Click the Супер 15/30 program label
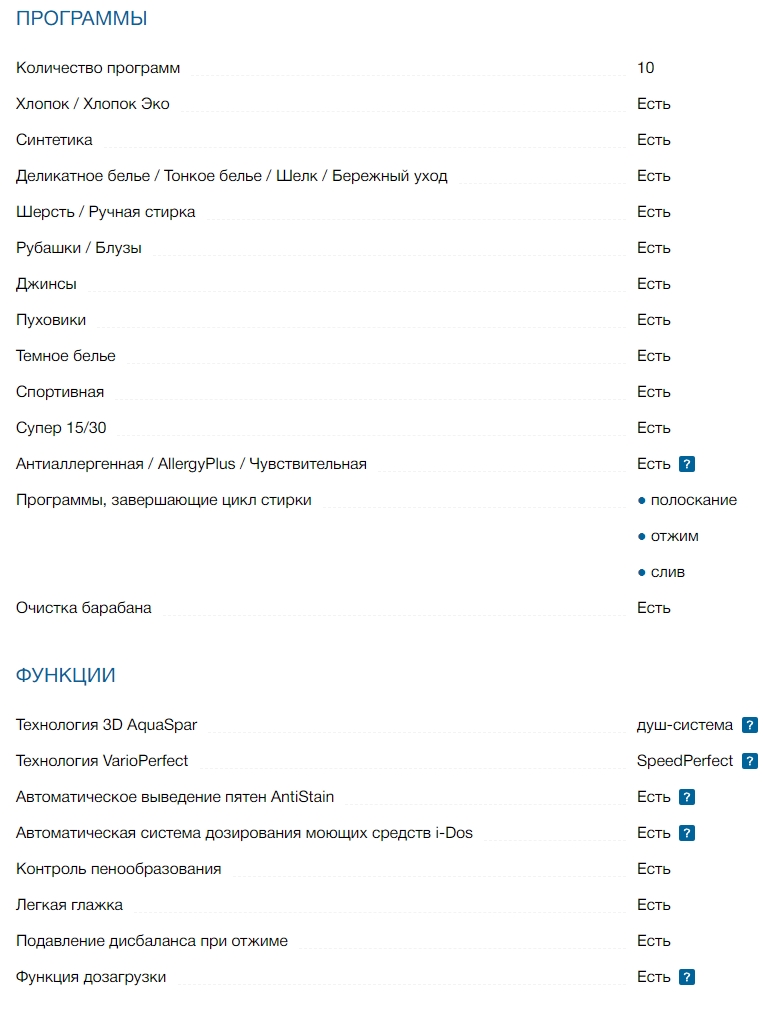This screenshot has height=1010, width=763. 61,428
